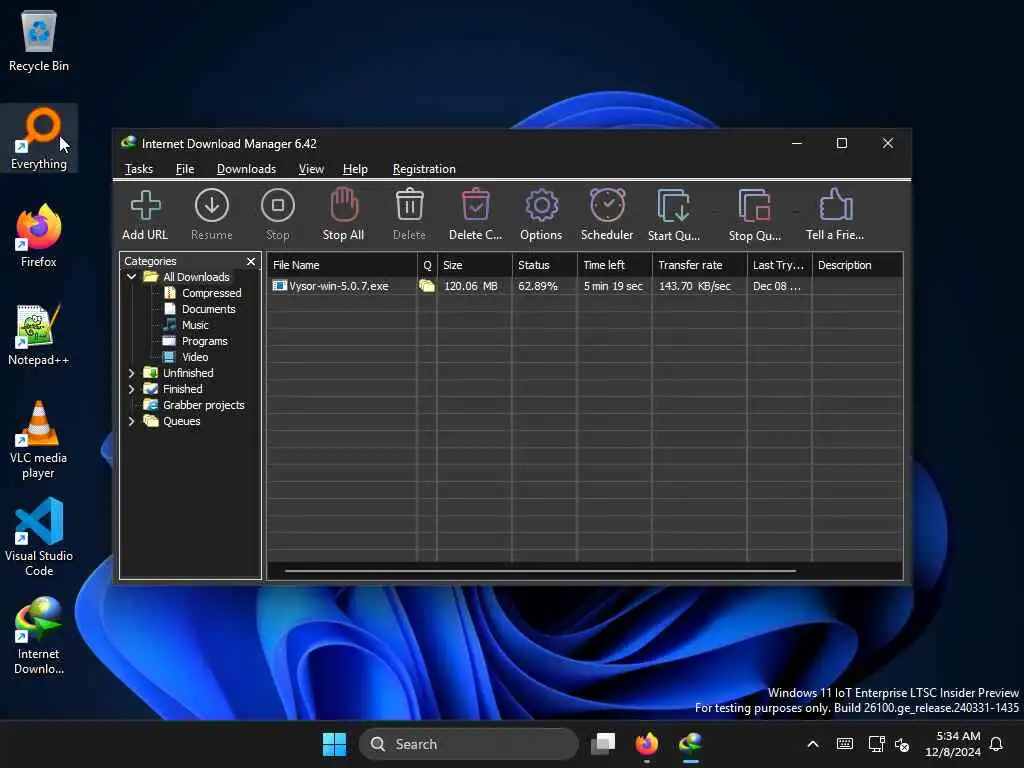Open the Downloads menu
1024x768 pixels.
click(x=246, y=168)
